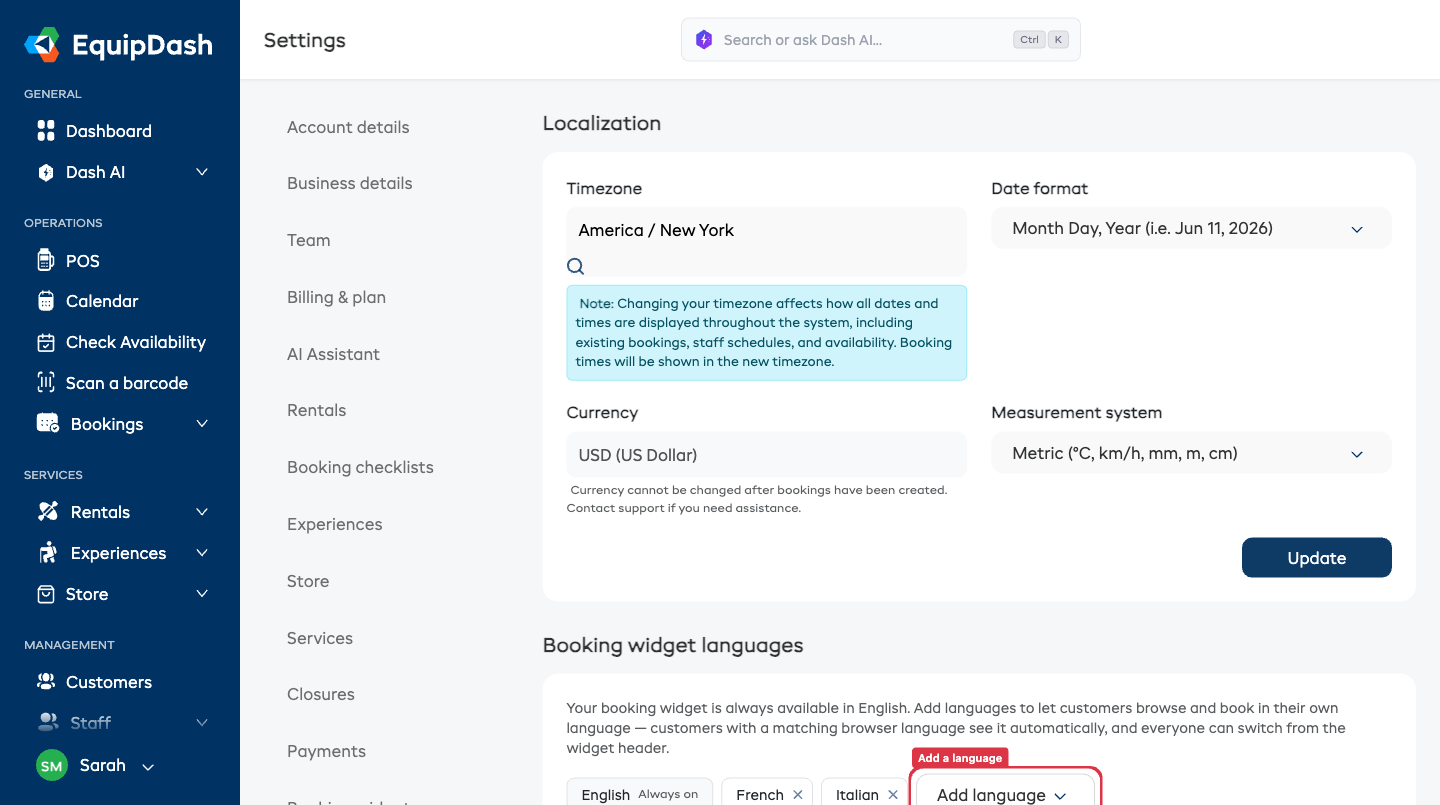Click the purple Dash AI search icon
The height and width of the screenshot is (805, 1440).
[704, 40]
